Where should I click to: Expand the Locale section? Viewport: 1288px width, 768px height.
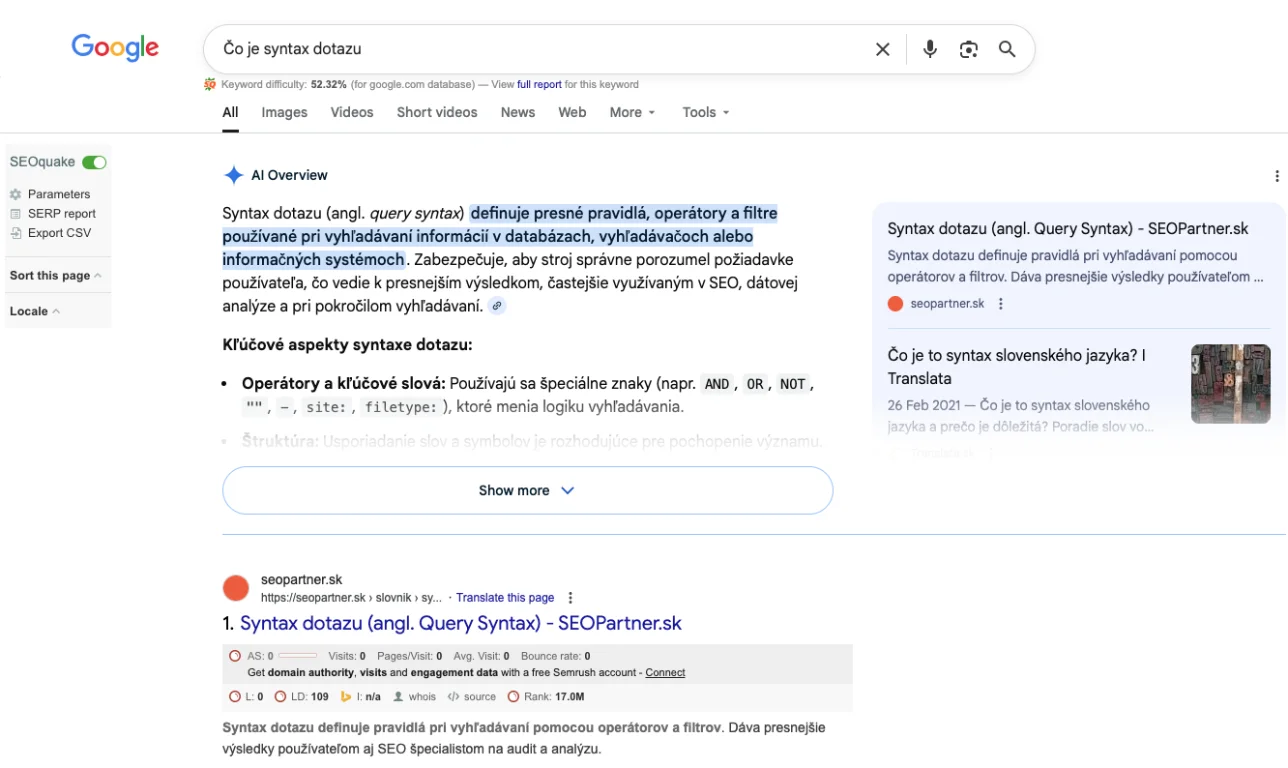tap(34, 311)
